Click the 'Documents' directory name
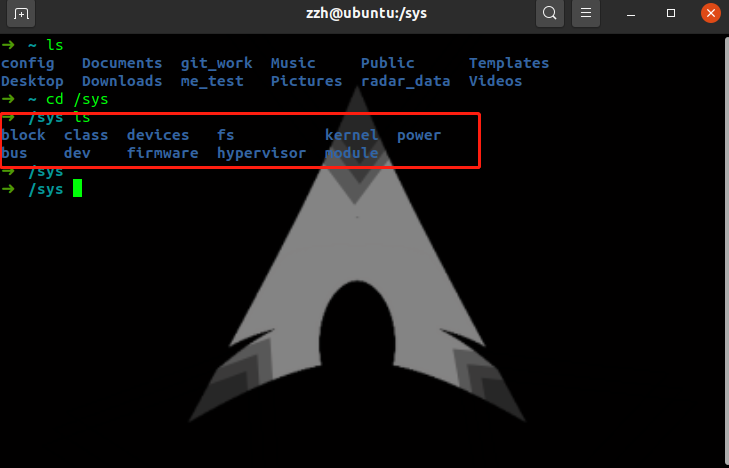This screenshot has height=468, width=729. [x=122, y=63]
